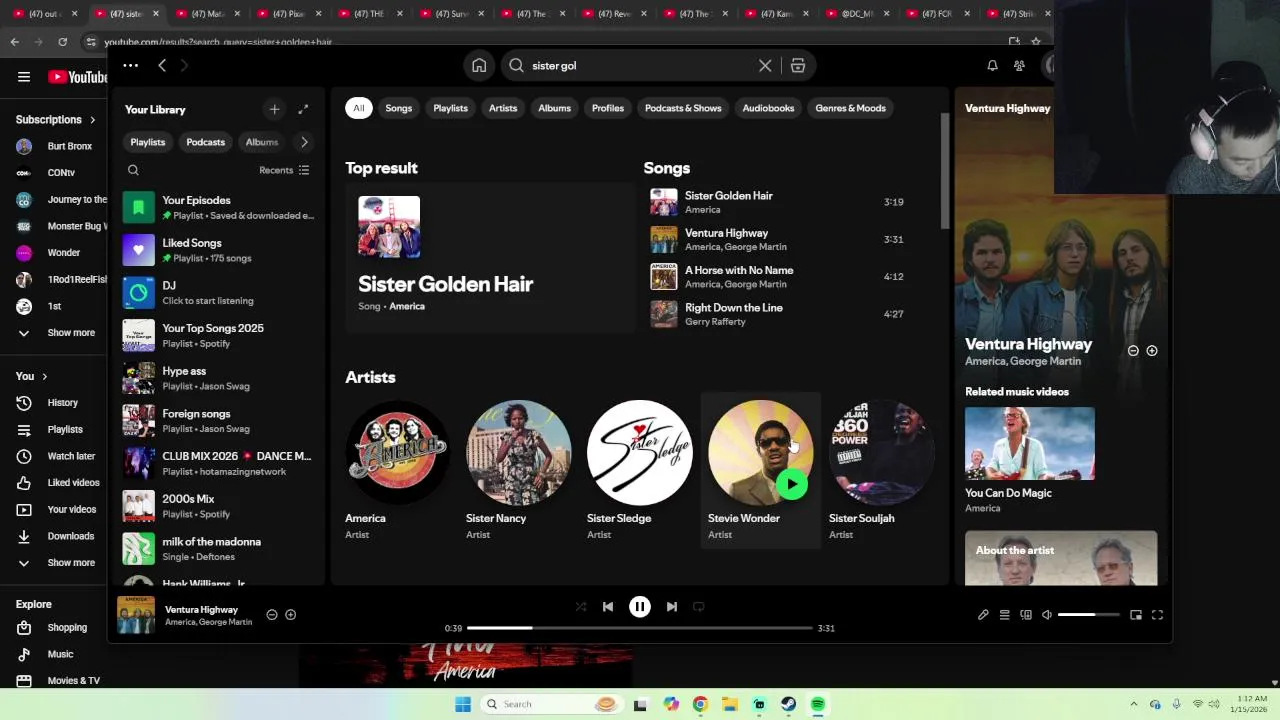Open YouTube hamburger guide menu
1280x720 pixels.
(x=24, y=77)
